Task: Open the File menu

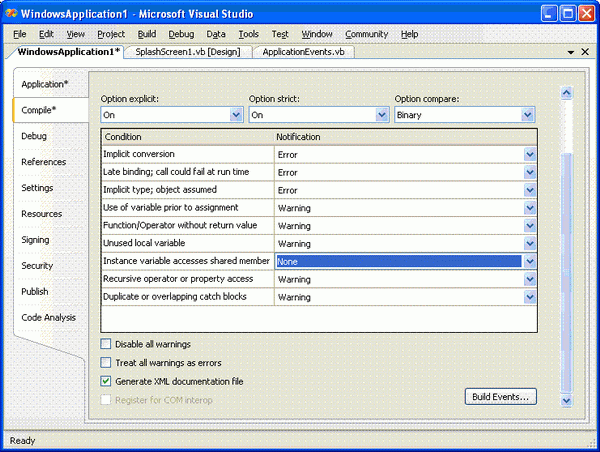Action: (x=20, y=34)
